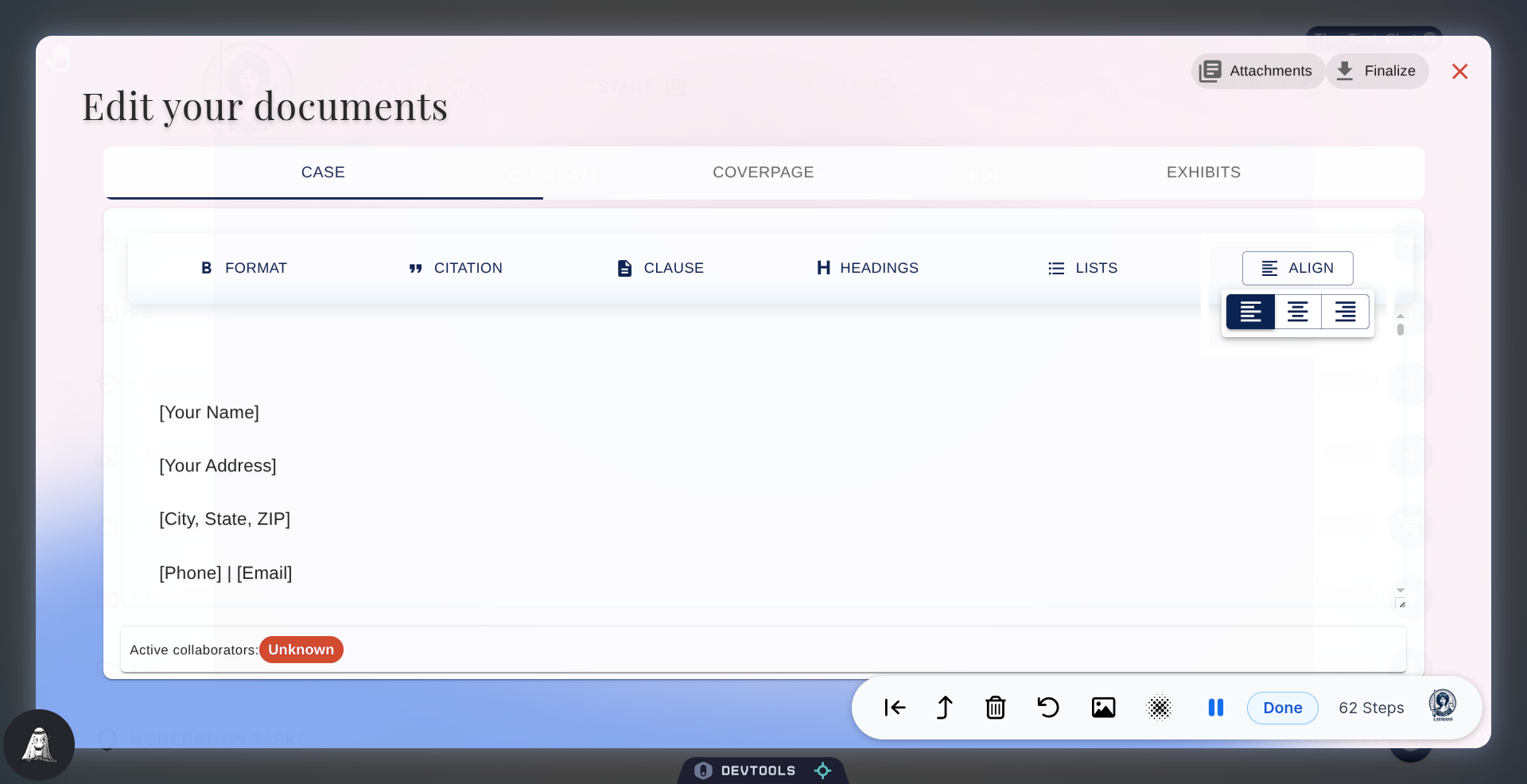Screen dimensions: 1527x784
Task: Click the undo arrow in the steps toolbar
Action: (x=1047, y=708)
